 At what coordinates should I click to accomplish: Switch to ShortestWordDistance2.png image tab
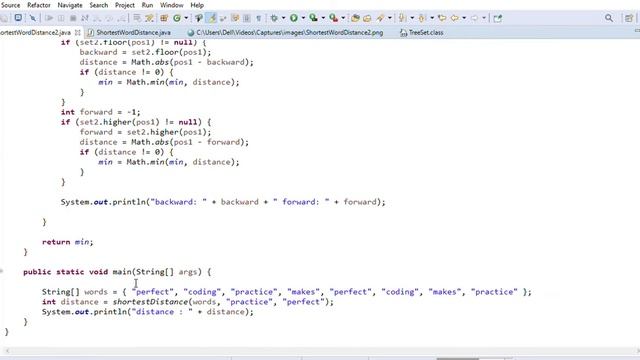tap(285, 33)
